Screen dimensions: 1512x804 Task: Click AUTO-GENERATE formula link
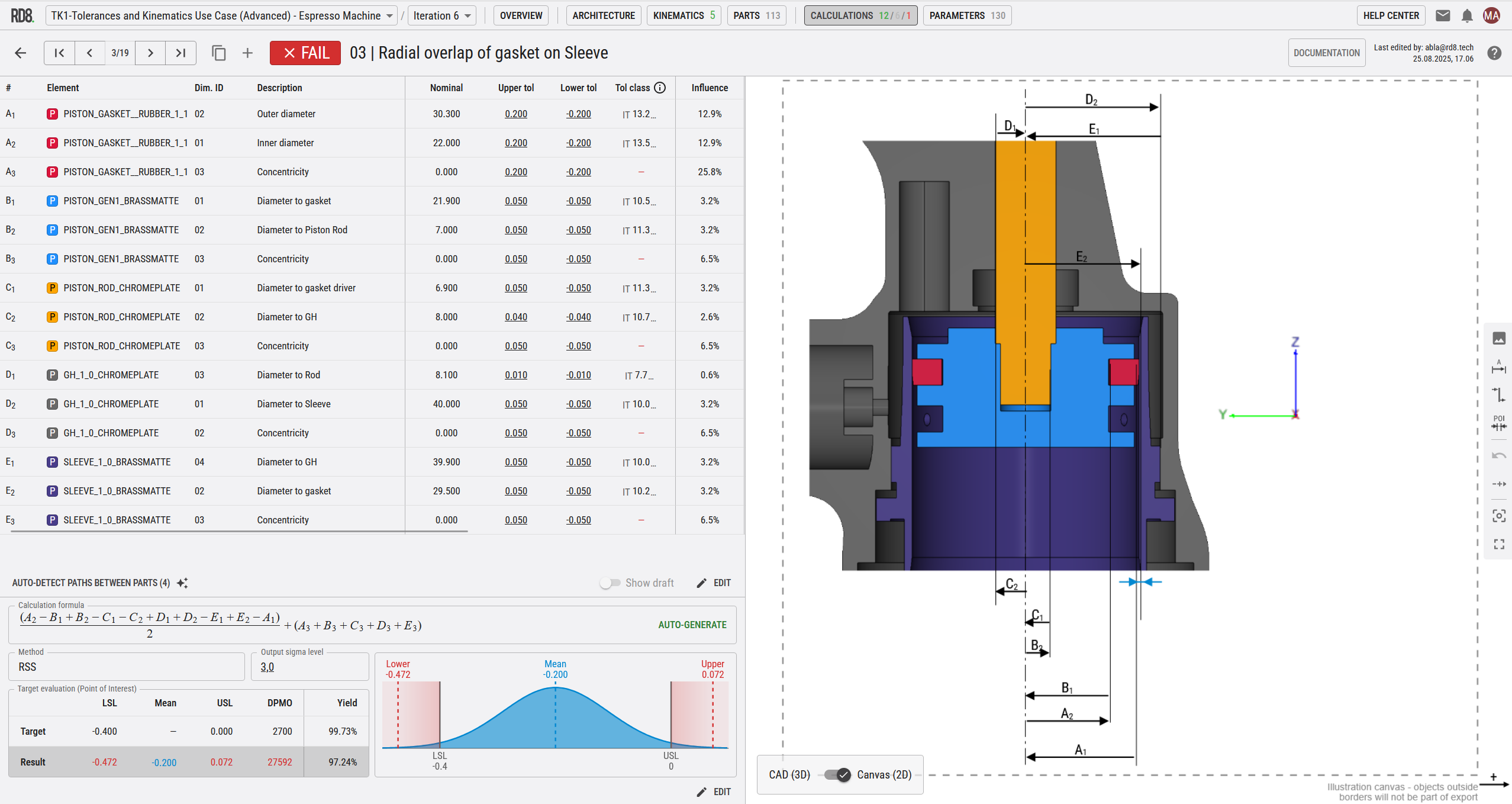click(692, 625)
